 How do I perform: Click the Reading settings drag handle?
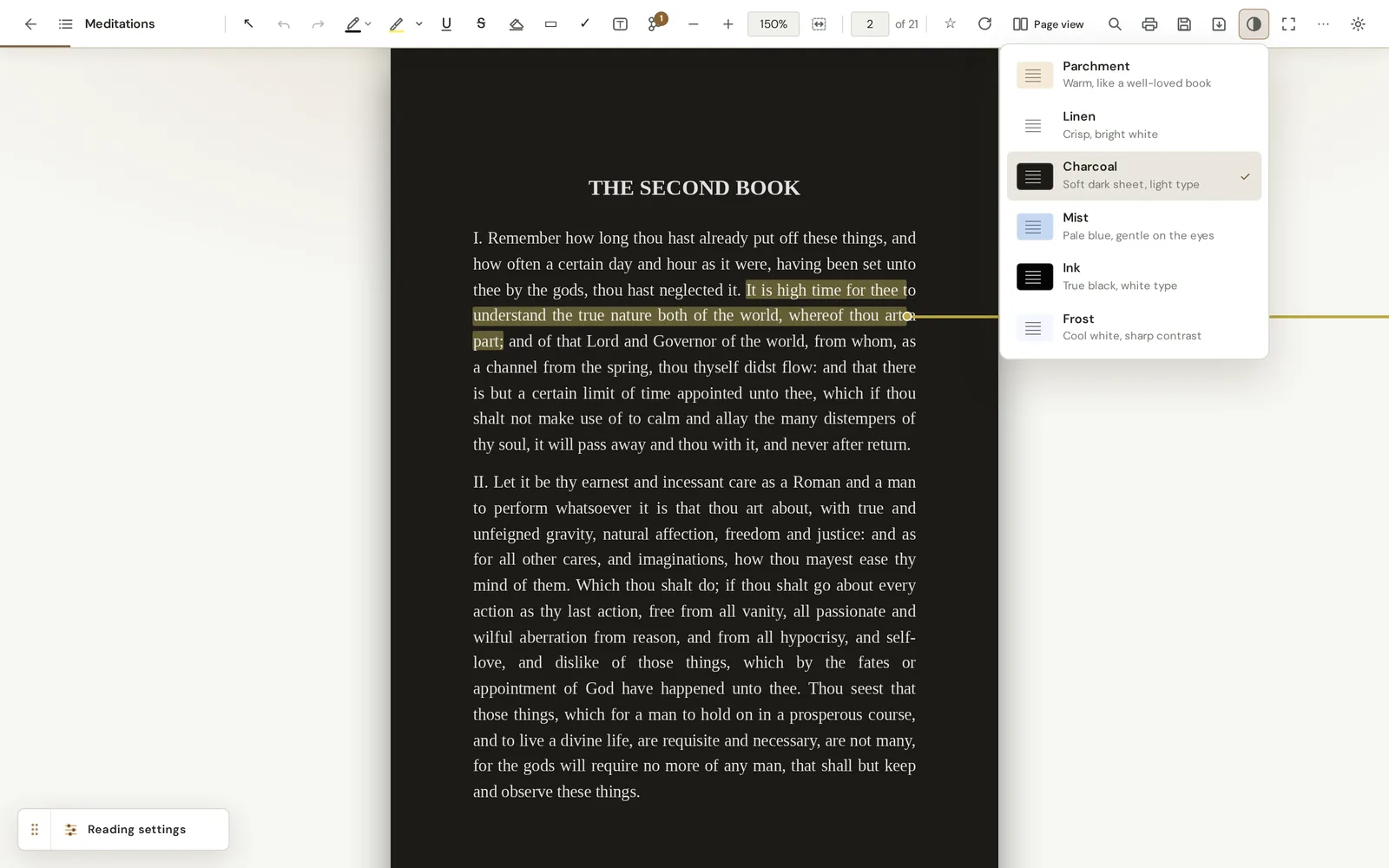point(35,830)
